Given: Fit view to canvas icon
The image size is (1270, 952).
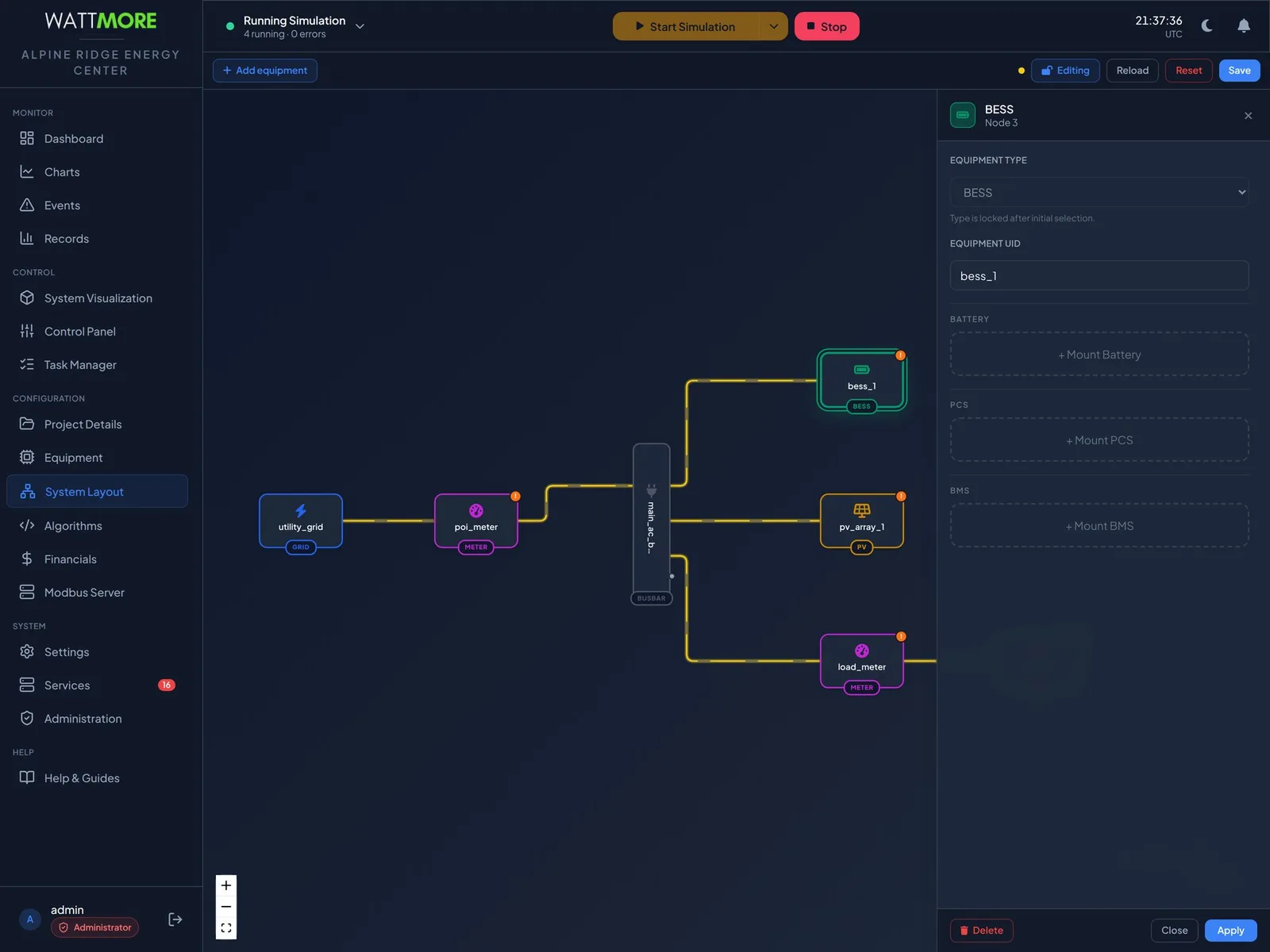Looking at the screenshot, I should pyautogui.click(x=226, y=928).
